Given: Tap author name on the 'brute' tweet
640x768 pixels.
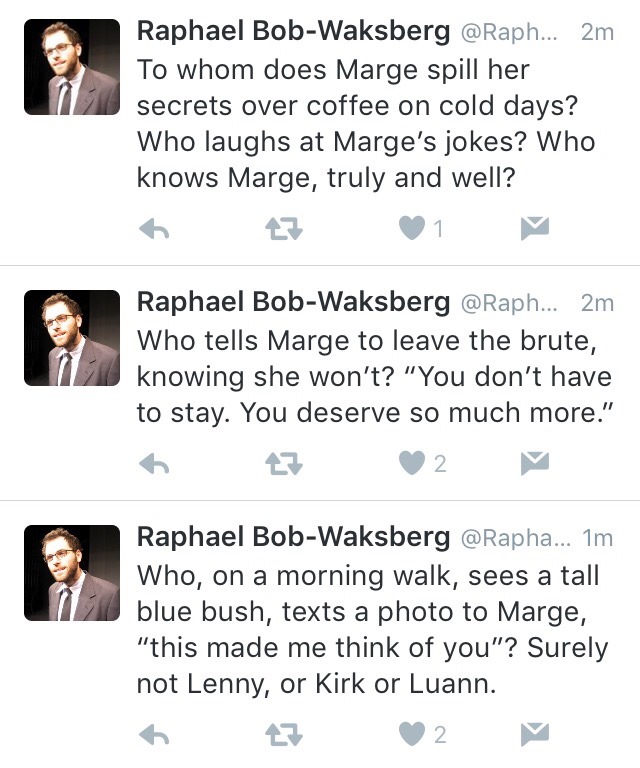Looking at the screenshot, I should tap(292, 302).
